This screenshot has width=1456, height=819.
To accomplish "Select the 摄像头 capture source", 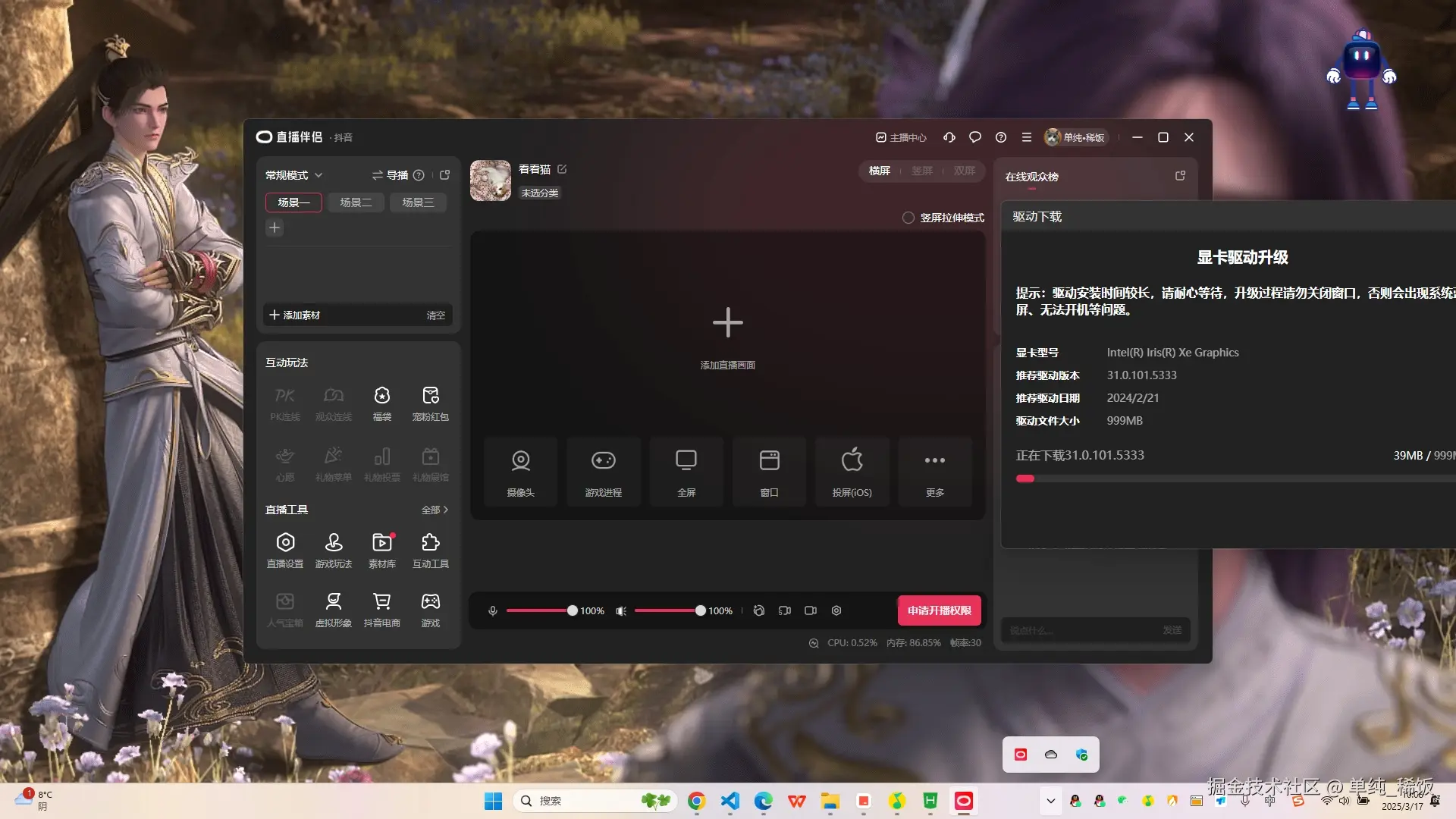I will click(520, 471).
